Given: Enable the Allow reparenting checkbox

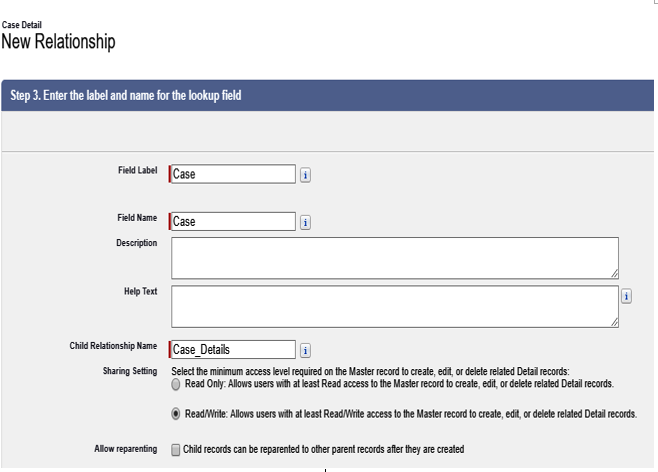Looking at the screenshot, I should coord(176,450).
